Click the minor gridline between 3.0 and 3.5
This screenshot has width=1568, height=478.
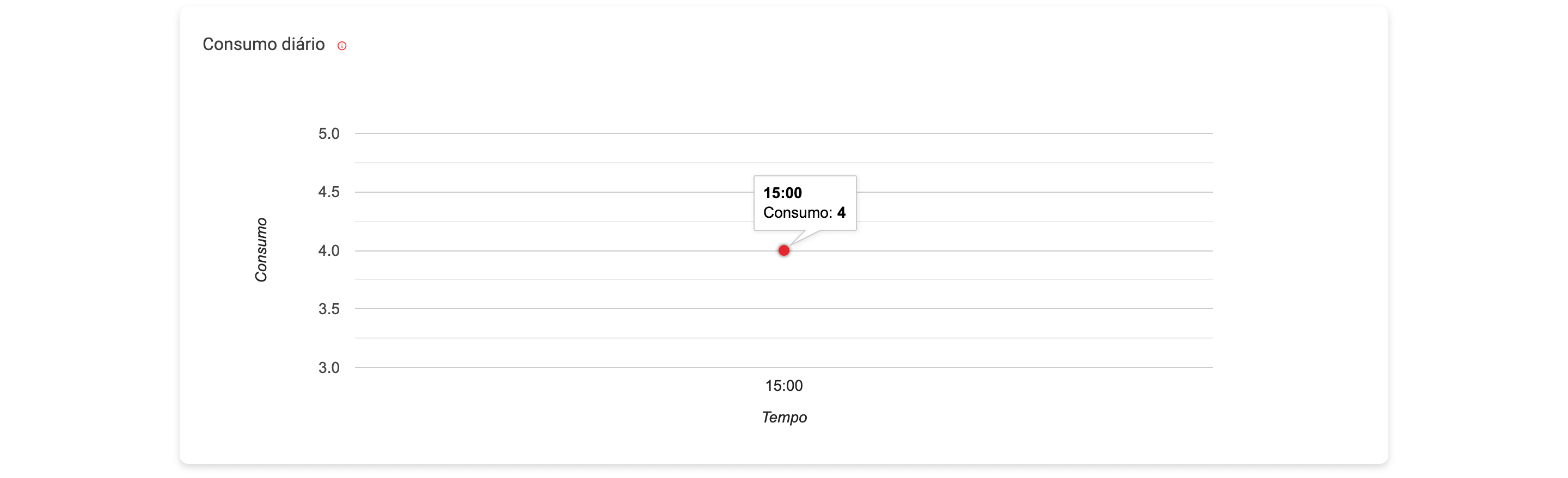(548, 338)
